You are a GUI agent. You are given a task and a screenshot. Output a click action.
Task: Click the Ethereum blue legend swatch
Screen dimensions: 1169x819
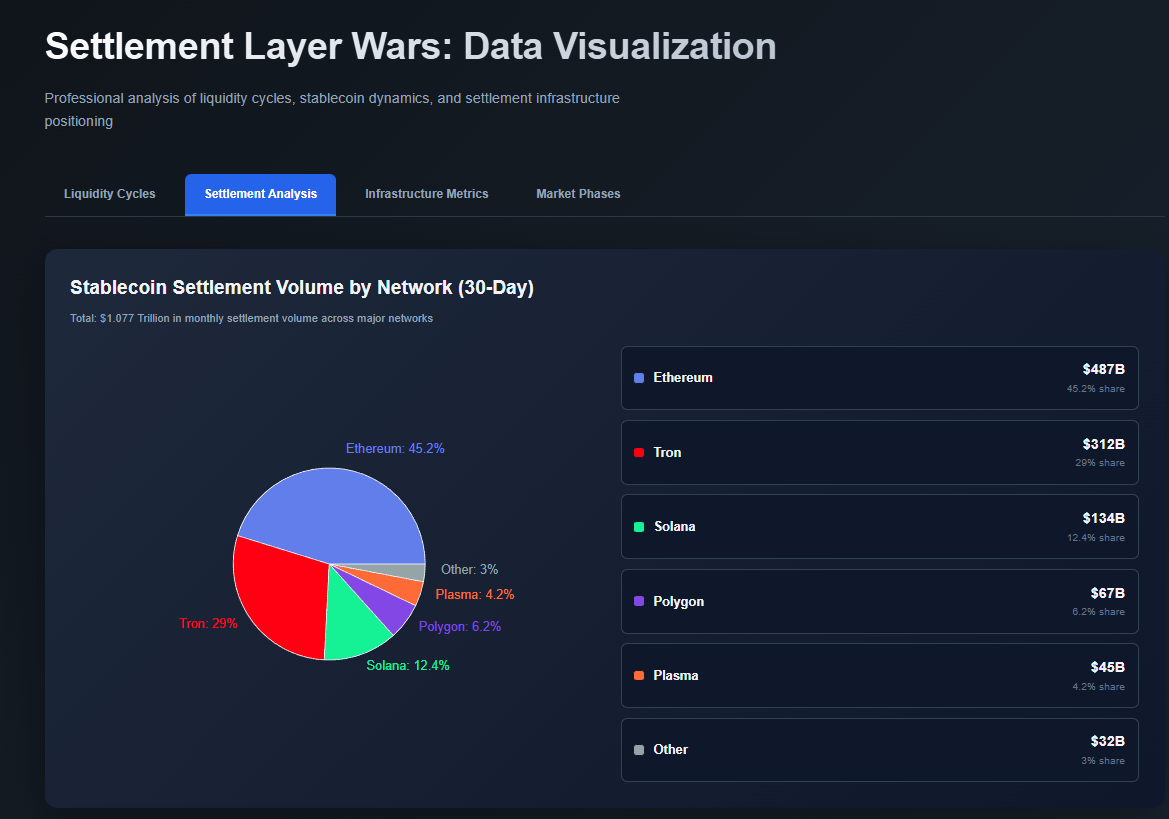(639, 378)
